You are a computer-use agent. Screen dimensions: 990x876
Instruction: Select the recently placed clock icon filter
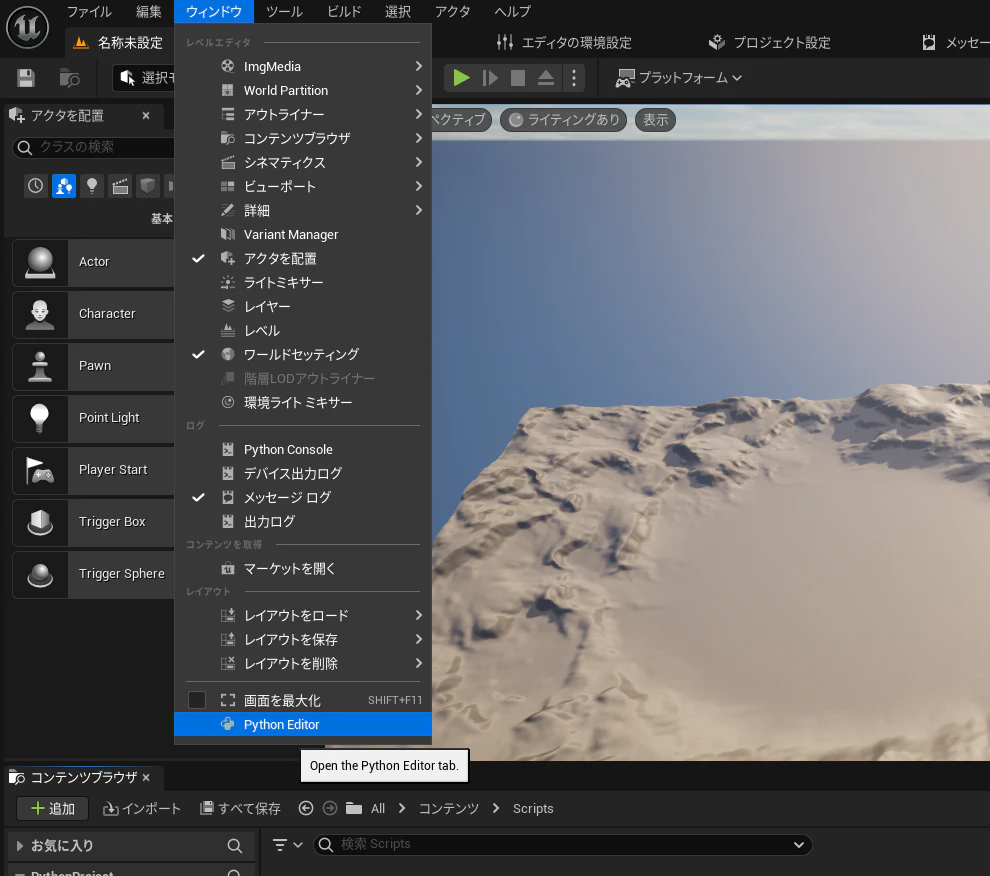(x=35, y=186)
